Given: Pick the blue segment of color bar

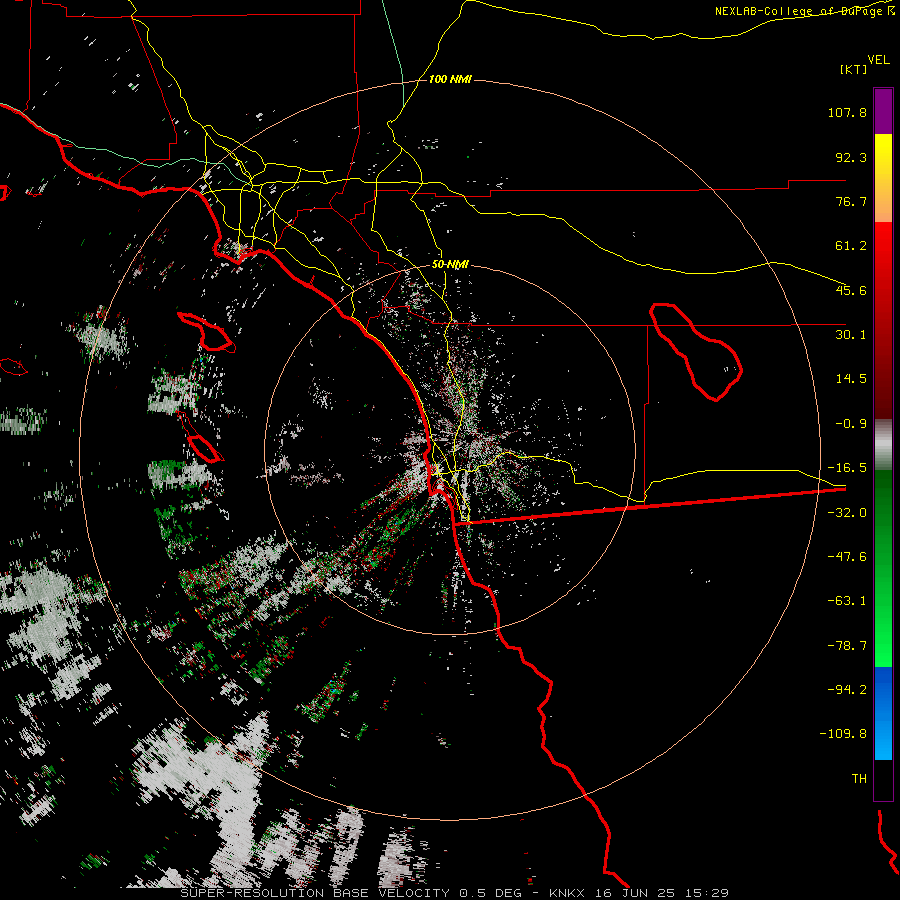Looking at the screenshot, I should click(x=883, y=713).
